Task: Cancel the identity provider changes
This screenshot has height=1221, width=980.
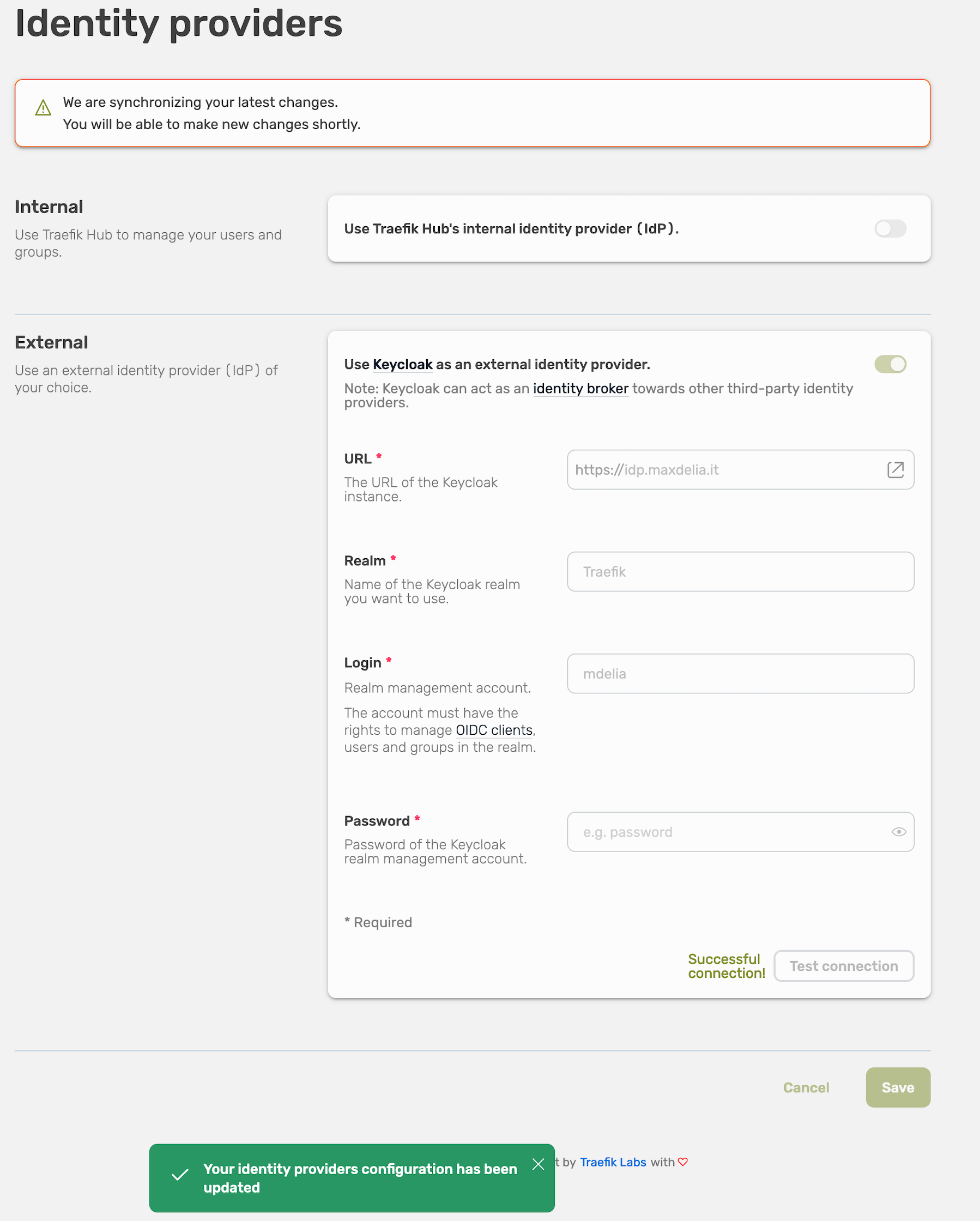Action: (806, 1087)
